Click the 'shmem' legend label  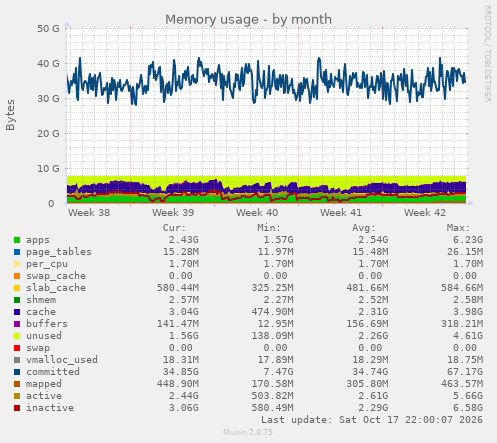click(x=41, y=300)
